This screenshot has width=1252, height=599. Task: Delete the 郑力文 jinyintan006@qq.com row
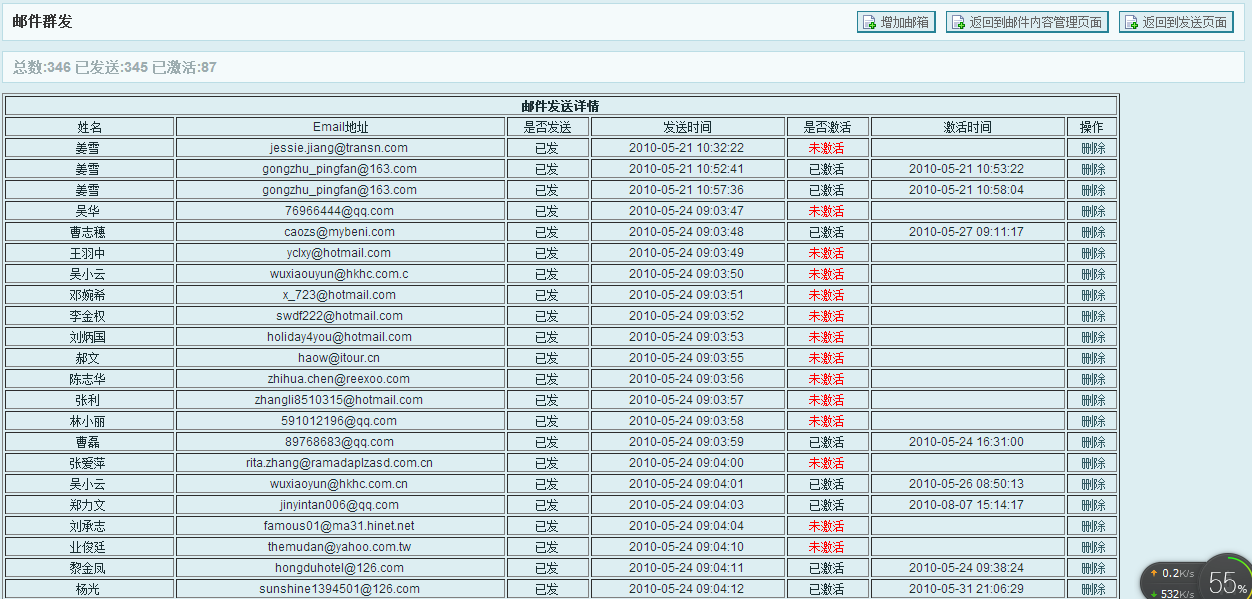1093,505
